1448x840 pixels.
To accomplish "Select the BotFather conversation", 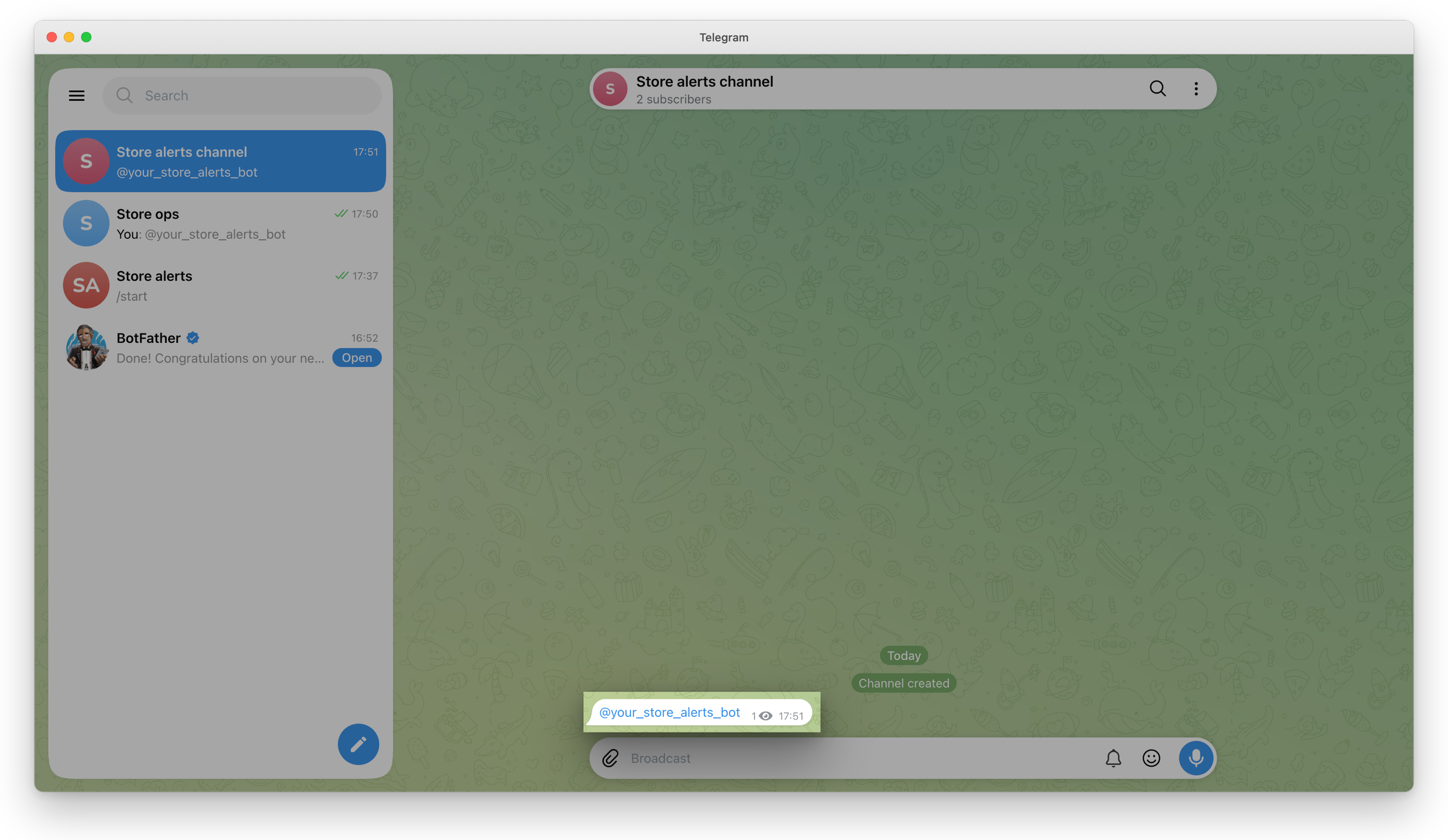I will [x=221, y=347].
